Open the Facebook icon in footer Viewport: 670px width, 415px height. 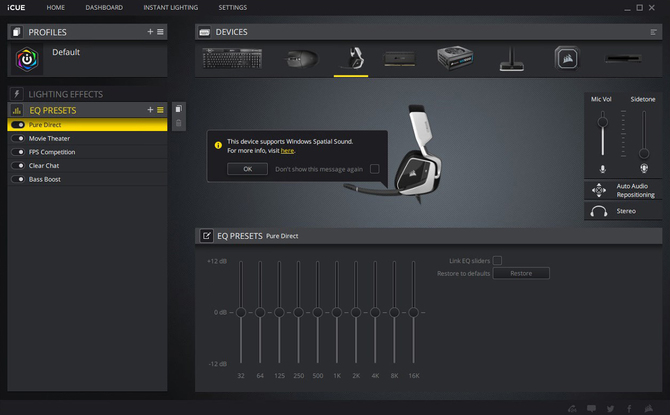629,409
